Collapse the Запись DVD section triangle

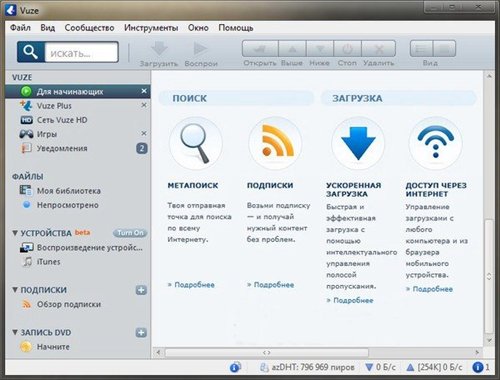click(15, 332)
